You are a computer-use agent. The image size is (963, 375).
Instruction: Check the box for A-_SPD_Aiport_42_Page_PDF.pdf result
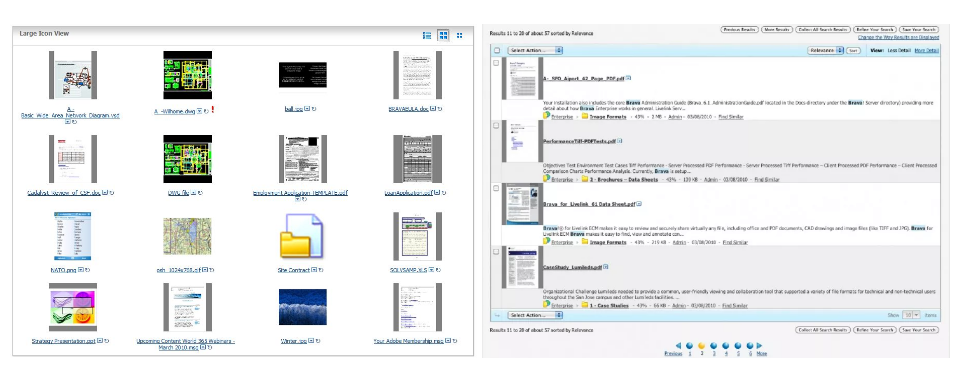pyautogui.click(x=496, y=63)
